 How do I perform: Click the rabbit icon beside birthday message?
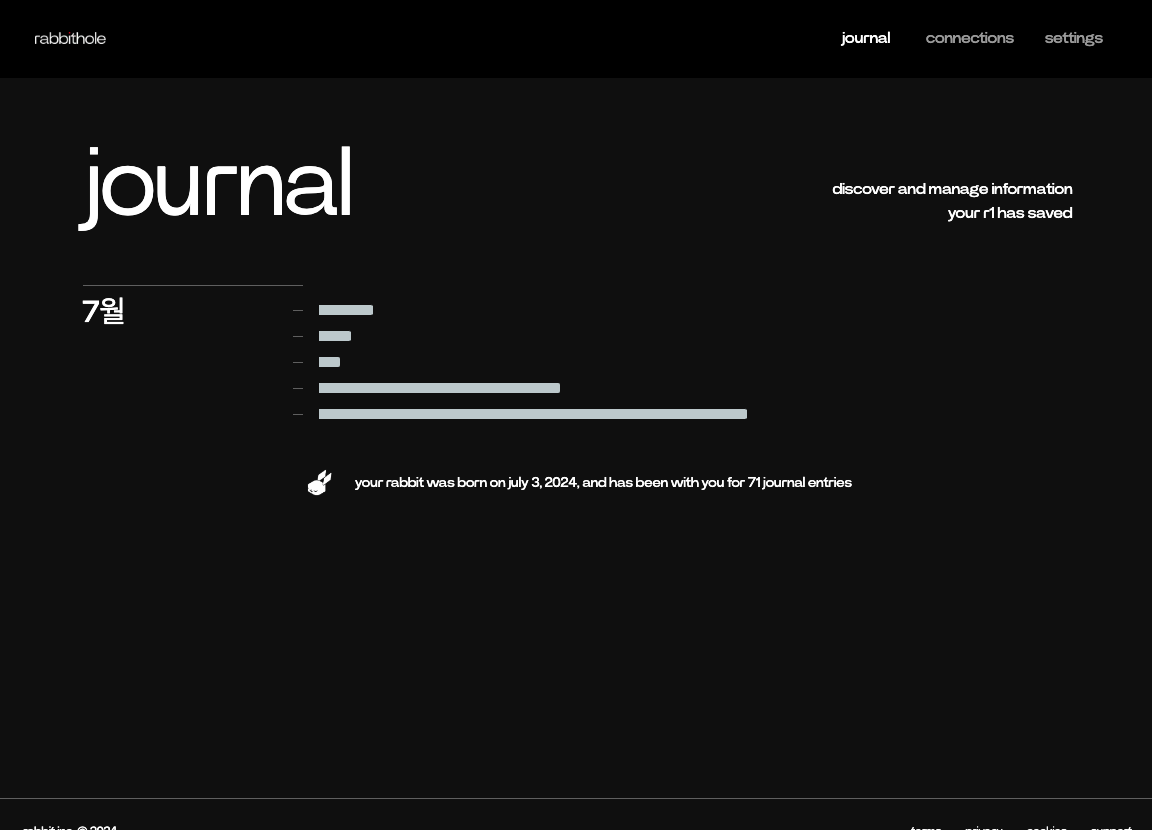click(320, 483)
